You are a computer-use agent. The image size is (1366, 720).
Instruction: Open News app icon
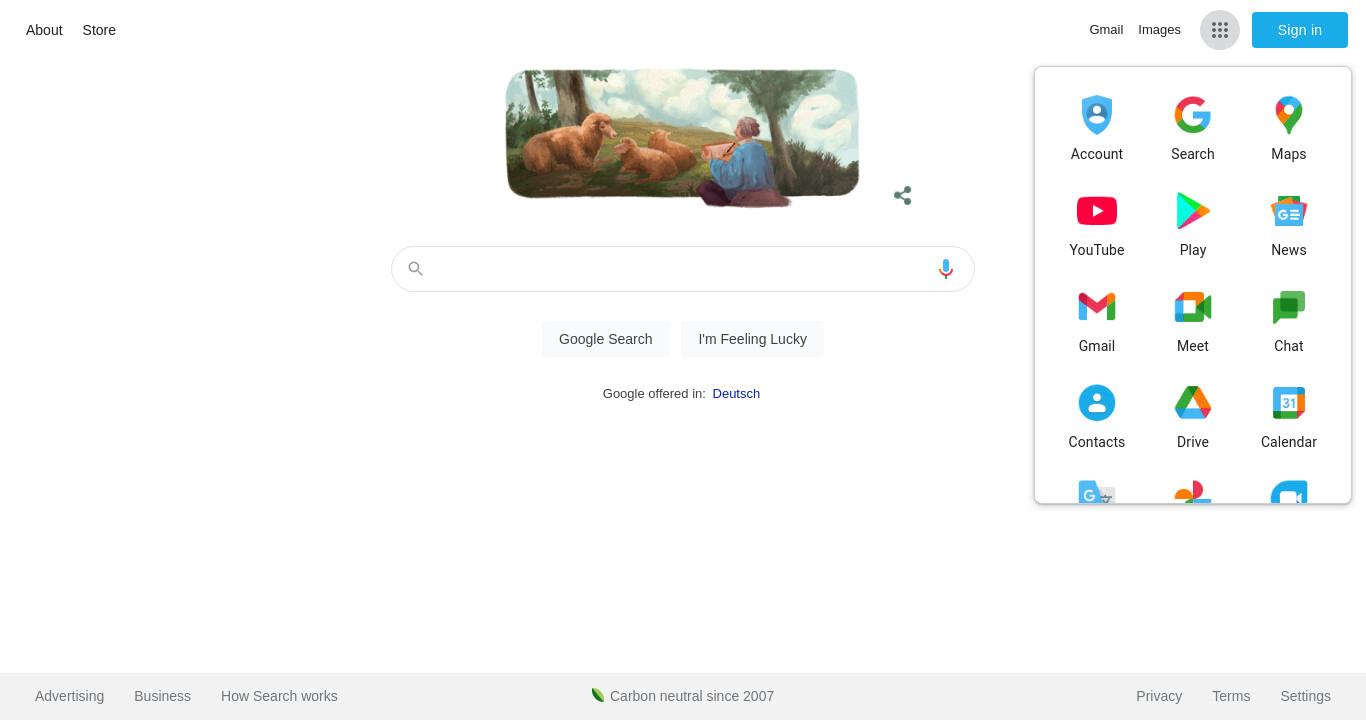pyautogui.click(x=1289, y=224)
